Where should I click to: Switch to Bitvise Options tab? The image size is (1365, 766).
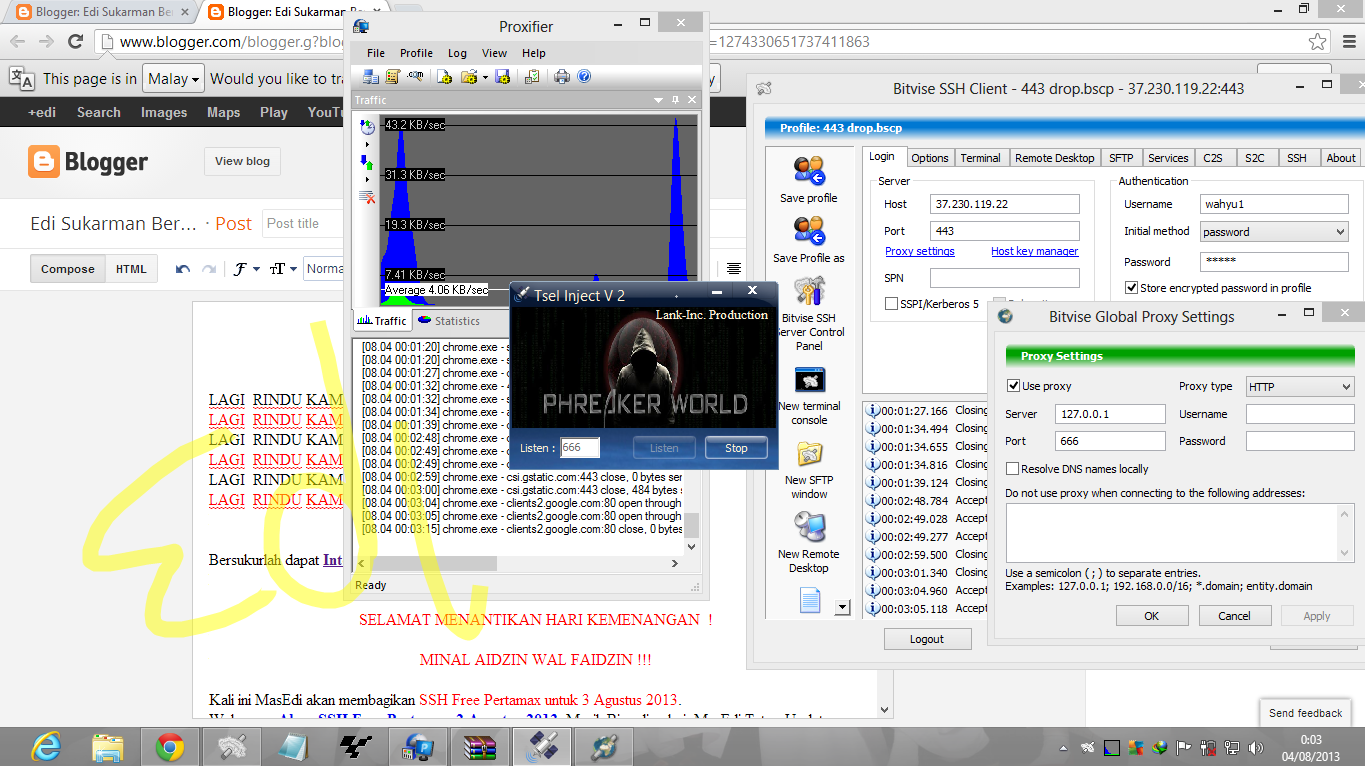pos(929,158)
